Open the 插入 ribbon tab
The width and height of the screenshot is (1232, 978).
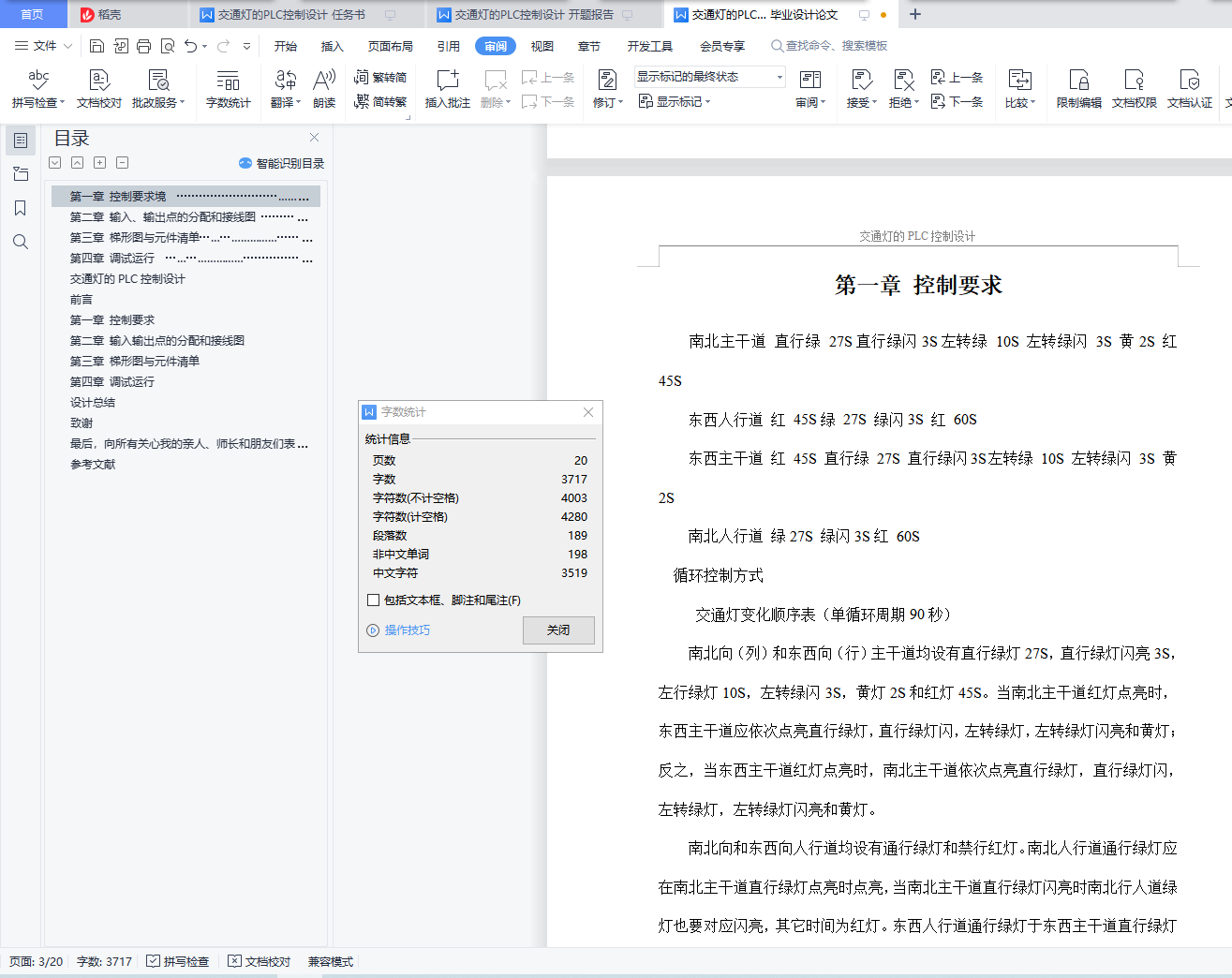pos(333,46)
